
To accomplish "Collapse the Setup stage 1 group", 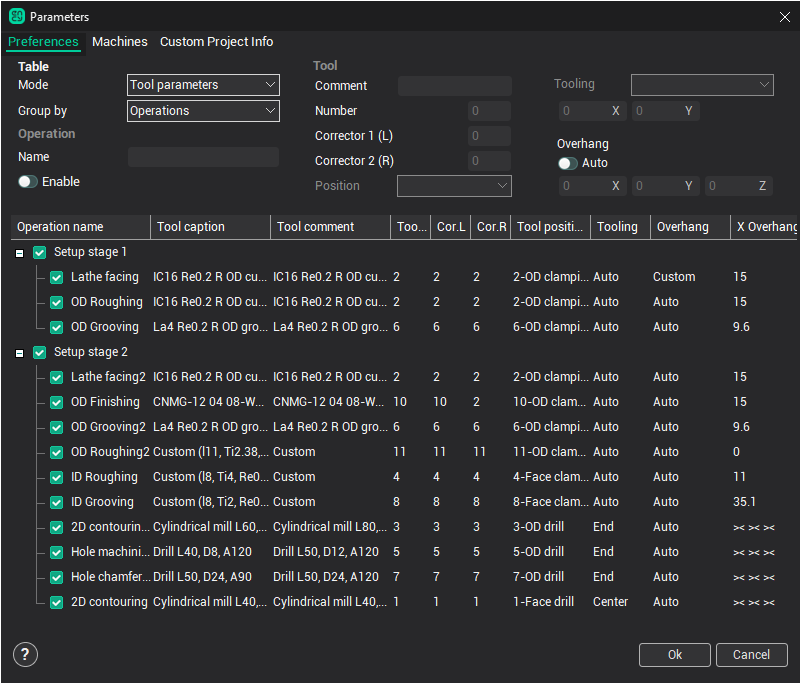I will tap(20, 253).
